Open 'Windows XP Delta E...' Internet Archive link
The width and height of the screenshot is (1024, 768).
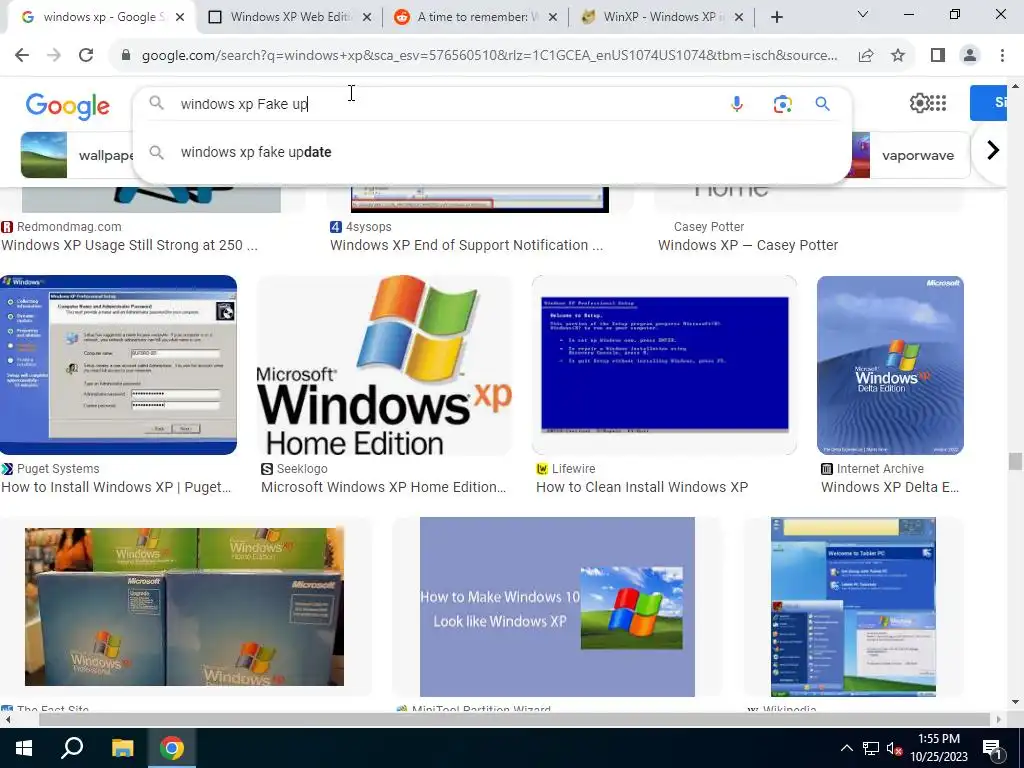click(x=889, y=487)
